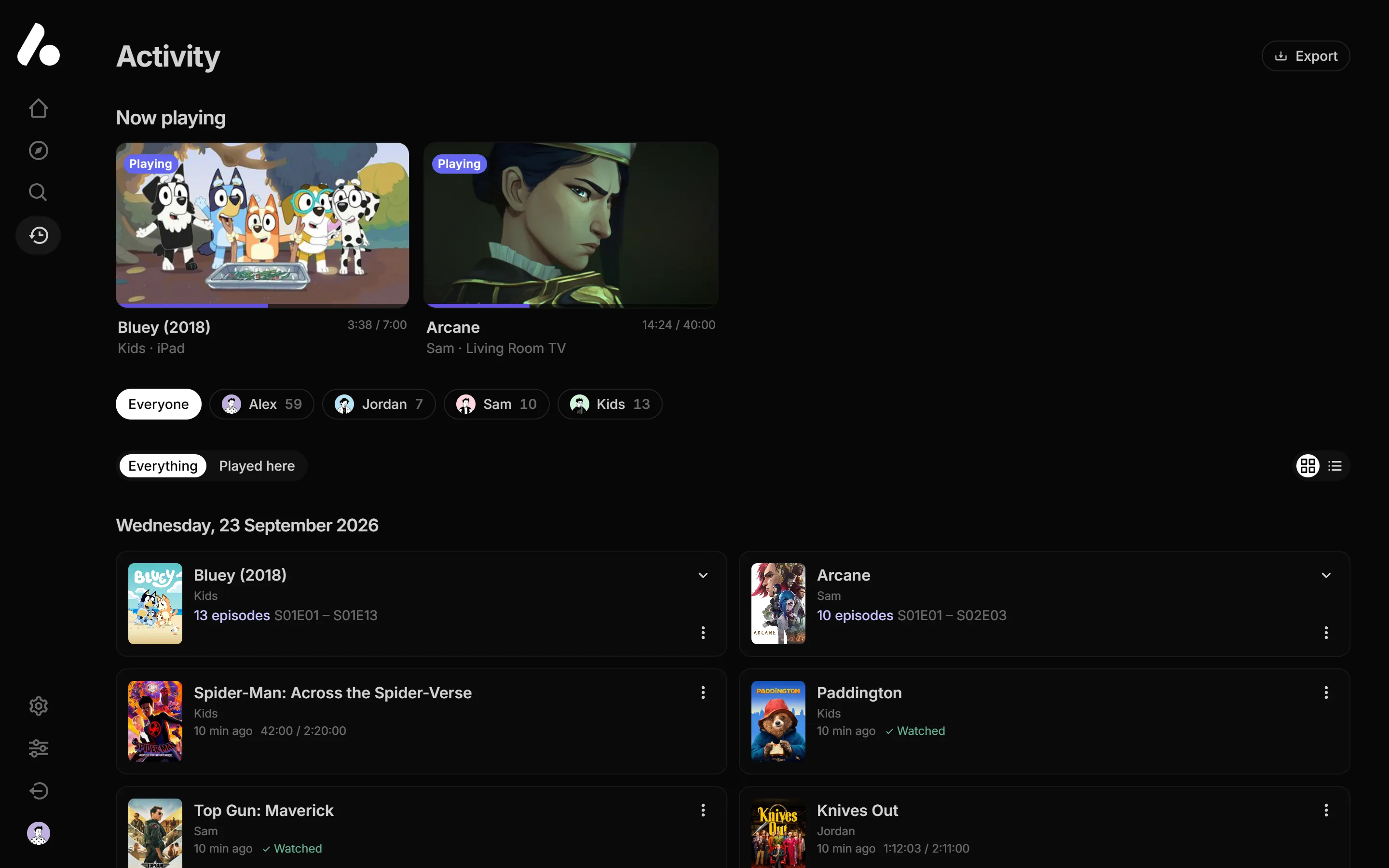Open more options for Paddington card
1389x868 pixels.
click(1326, 692)
